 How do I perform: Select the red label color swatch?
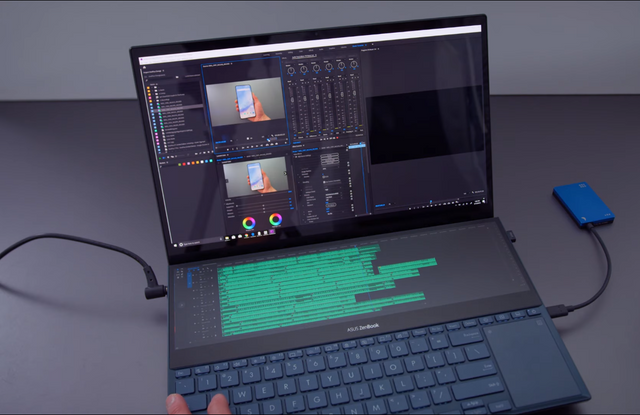pyautogui.click(x=184, y=164)
